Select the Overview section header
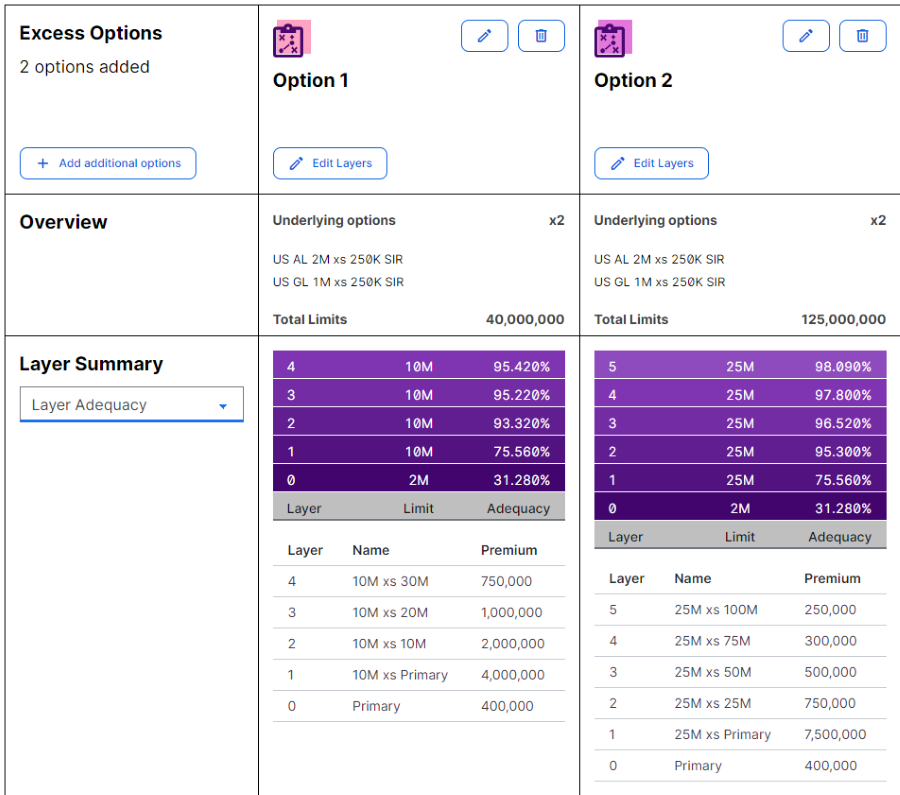The image size is (900, 795). pyautogui.click(x=64, y=222)
